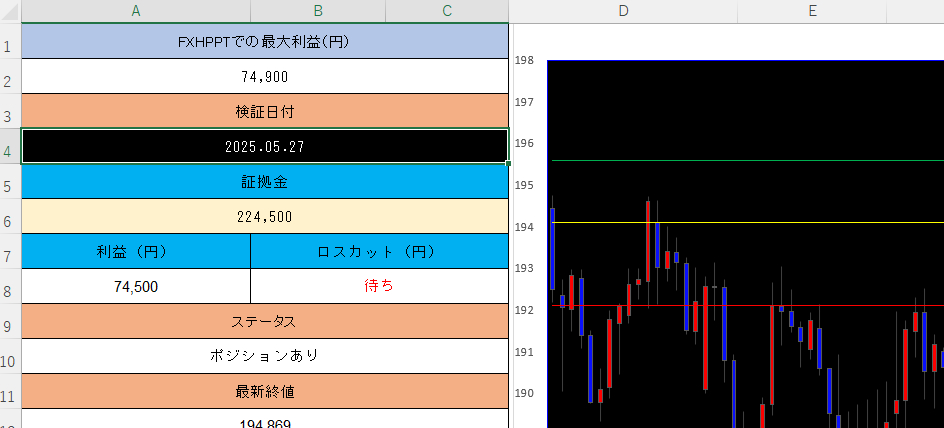Select column B header
This screenshot has height=428, width=944.
pos(317,11)
